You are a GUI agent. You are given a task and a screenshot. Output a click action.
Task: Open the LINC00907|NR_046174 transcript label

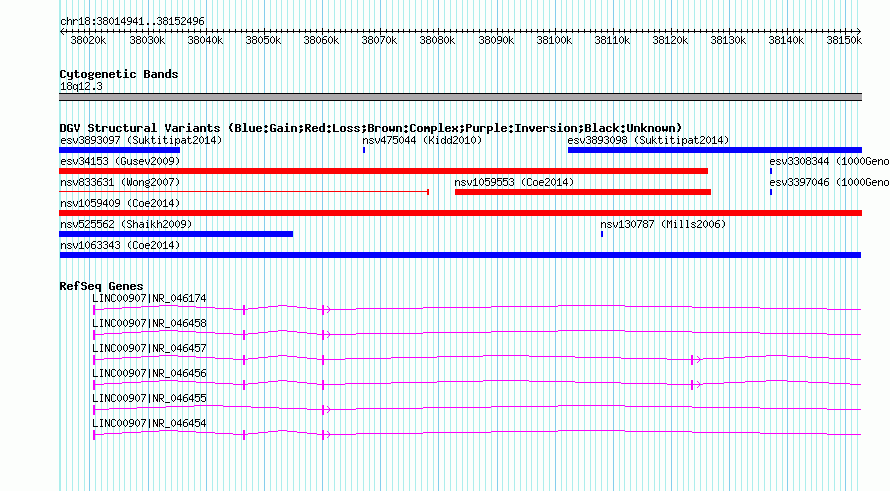click(149, 299)
